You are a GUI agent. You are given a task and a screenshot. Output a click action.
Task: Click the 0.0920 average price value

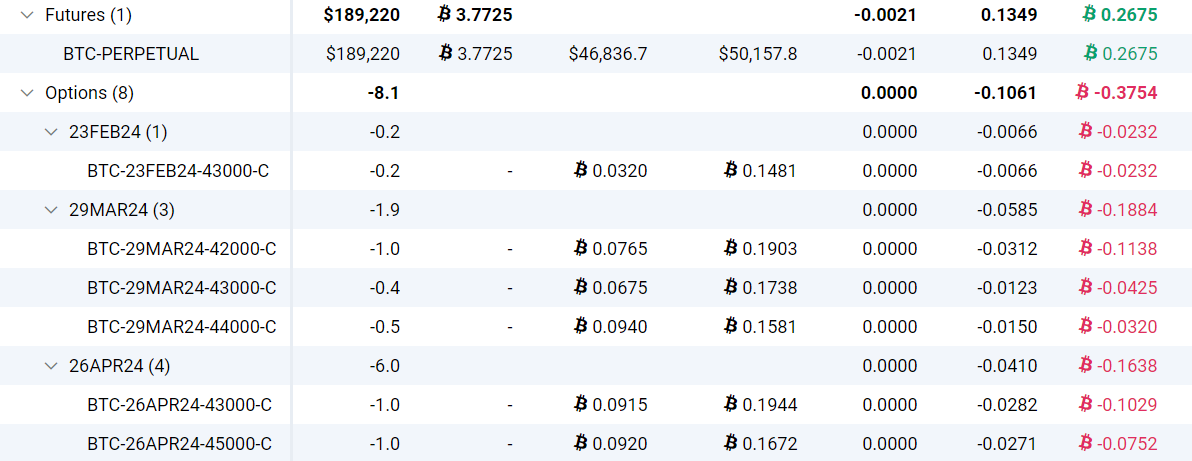tap(610, 444)
